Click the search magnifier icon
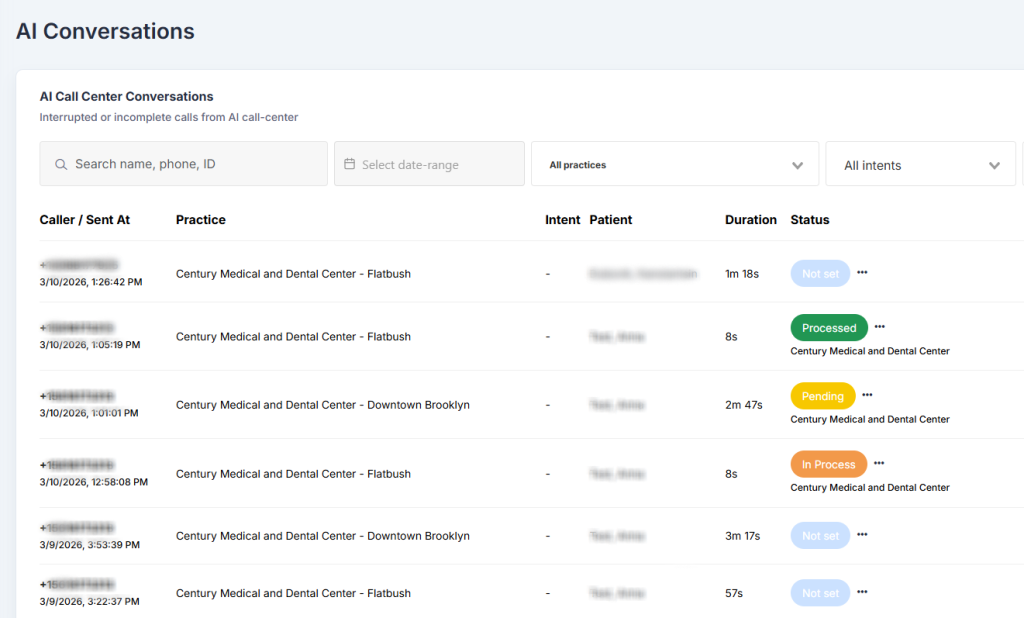The height and width of the screenshot is (618, 1024). coord(60,164)
